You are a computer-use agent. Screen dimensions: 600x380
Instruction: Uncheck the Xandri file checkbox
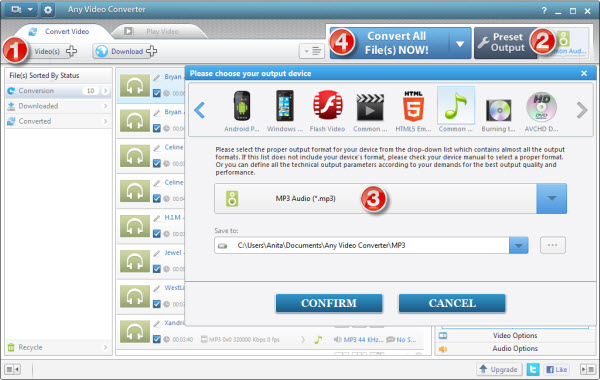pos(157,339)
